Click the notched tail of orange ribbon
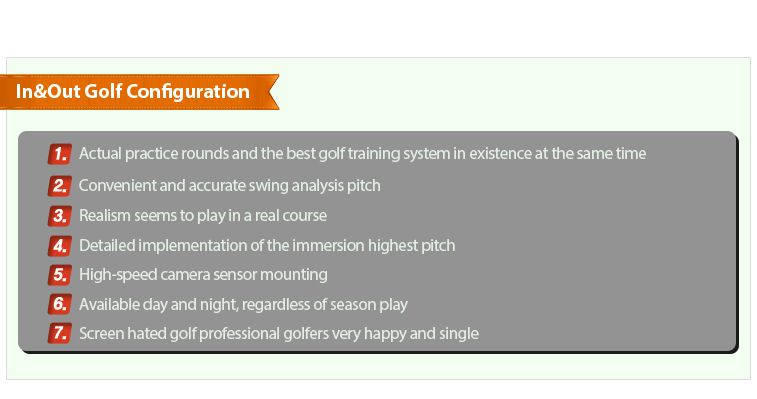757x399 pixels. point(271,92)
